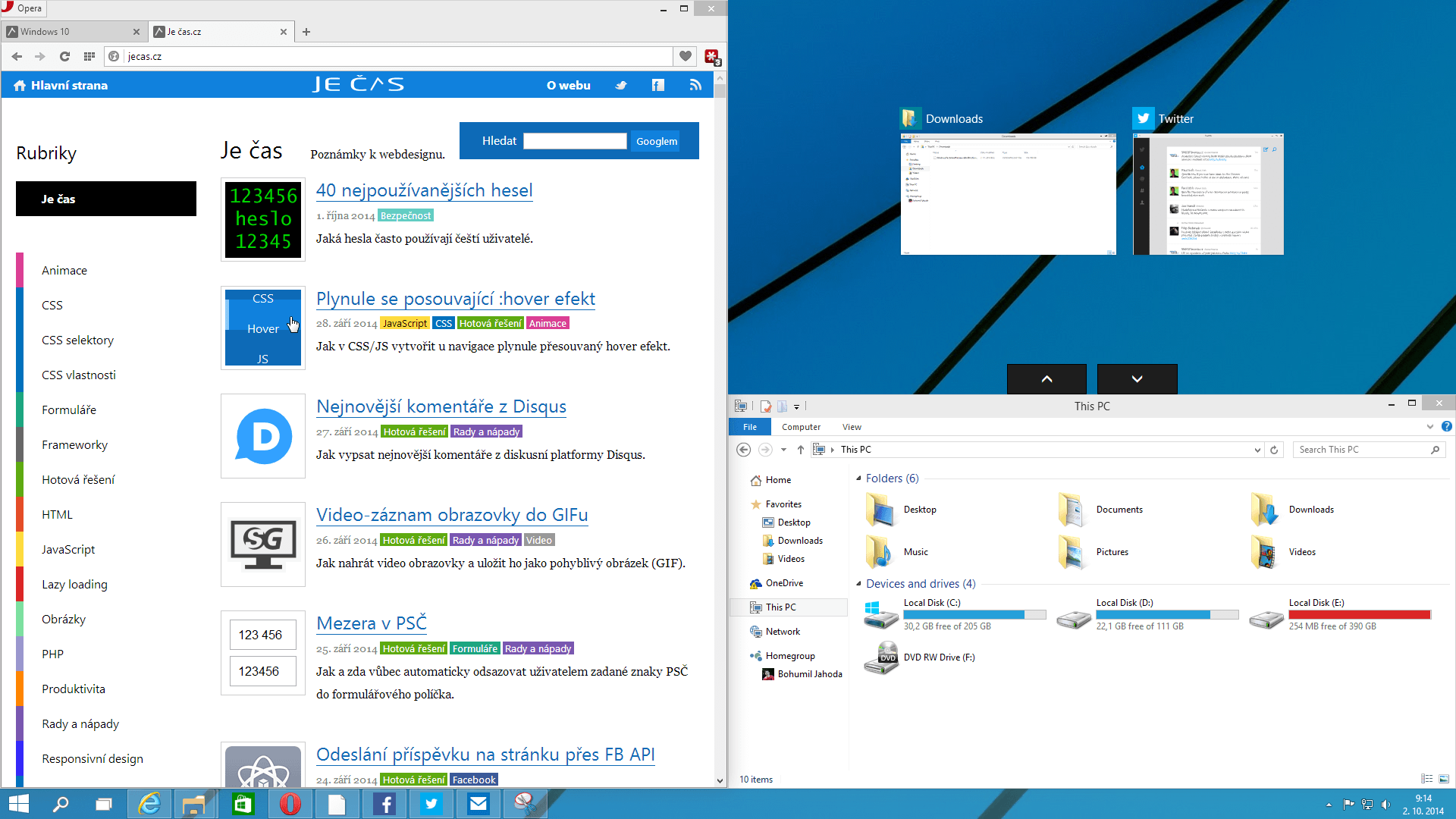Expand Explorer ribbon chevron
The width and height of the screenshot is (1456, 819).
pos(1430,427)
